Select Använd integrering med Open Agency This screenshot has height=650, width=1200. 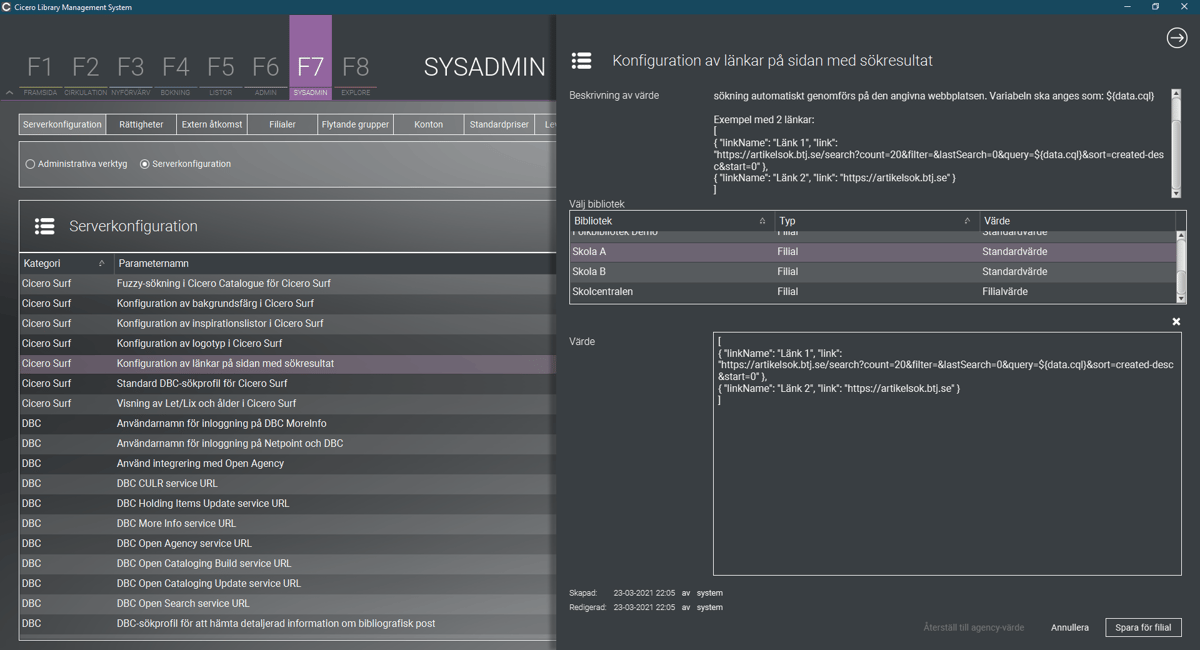point(287,463)
